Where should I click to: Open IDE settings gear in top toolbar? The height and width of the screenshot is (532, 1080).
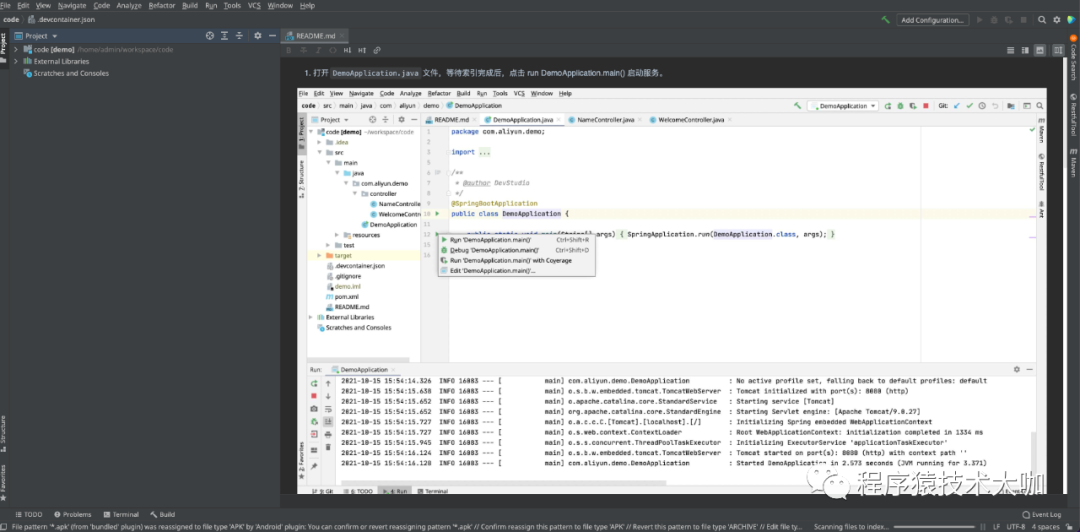(x=1057, y=20)
